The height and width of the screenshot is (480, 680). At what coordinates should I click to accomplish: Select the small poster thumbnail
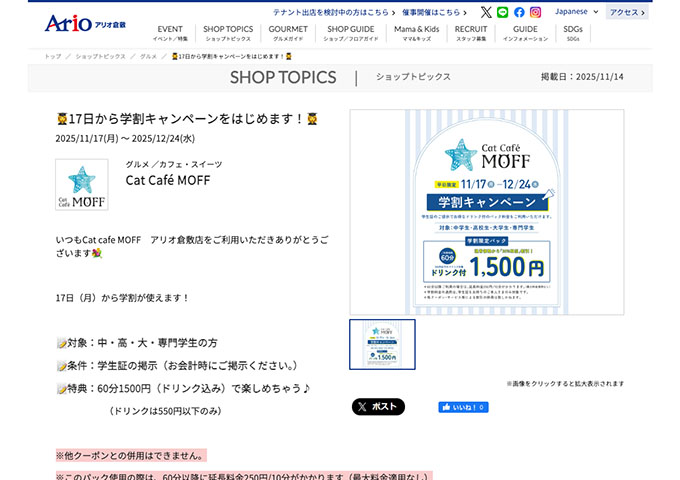click(x=382, y=345)
